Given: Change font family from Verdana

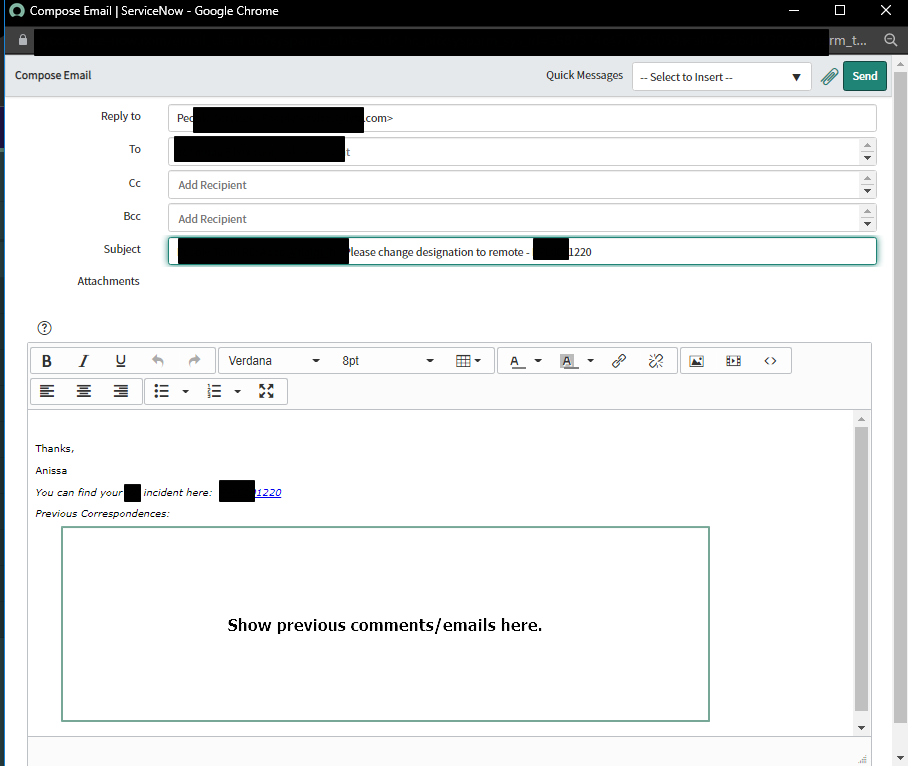Looking at the screenshot, I should [x=273, y=361].
